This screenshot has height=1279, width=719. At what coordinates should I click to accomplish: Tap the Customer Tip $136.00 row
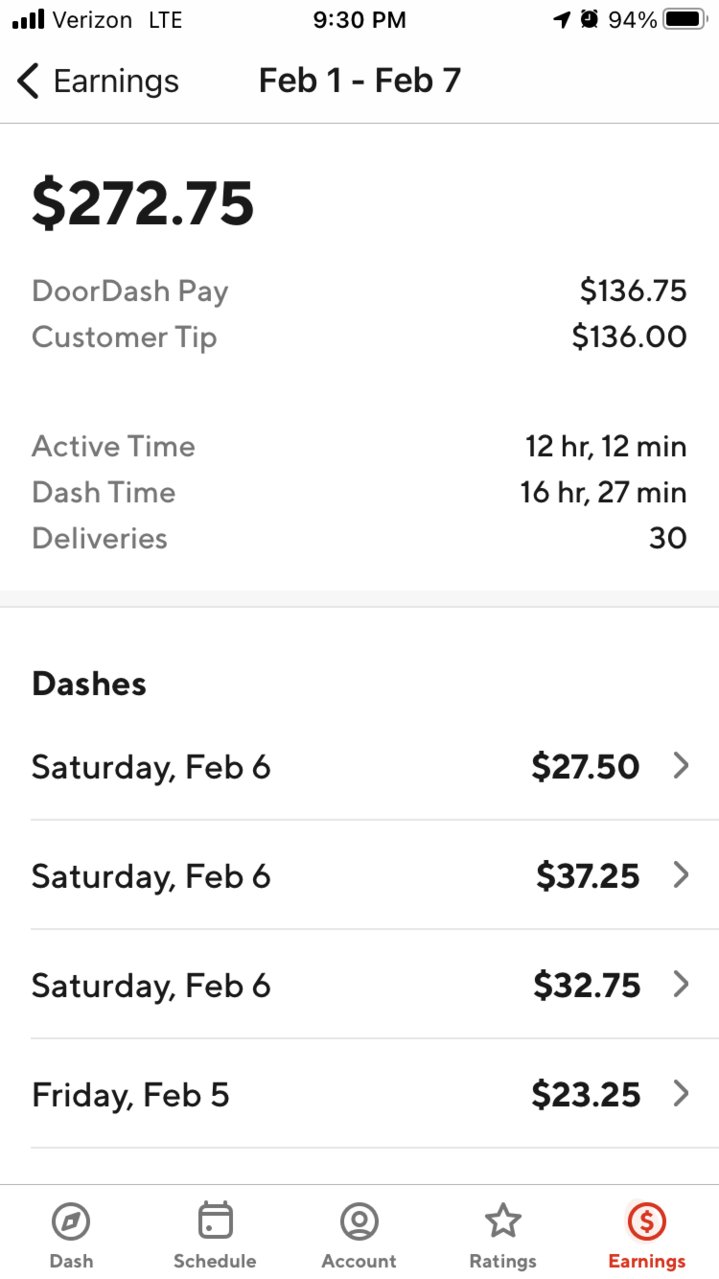point(360,337)
